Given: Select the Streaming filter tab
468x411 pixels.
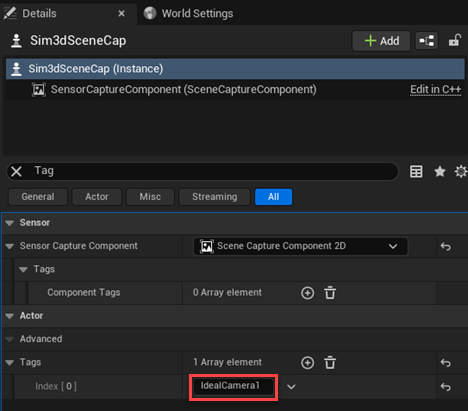Looking at the screenshot, I should (x=214, y=197).
